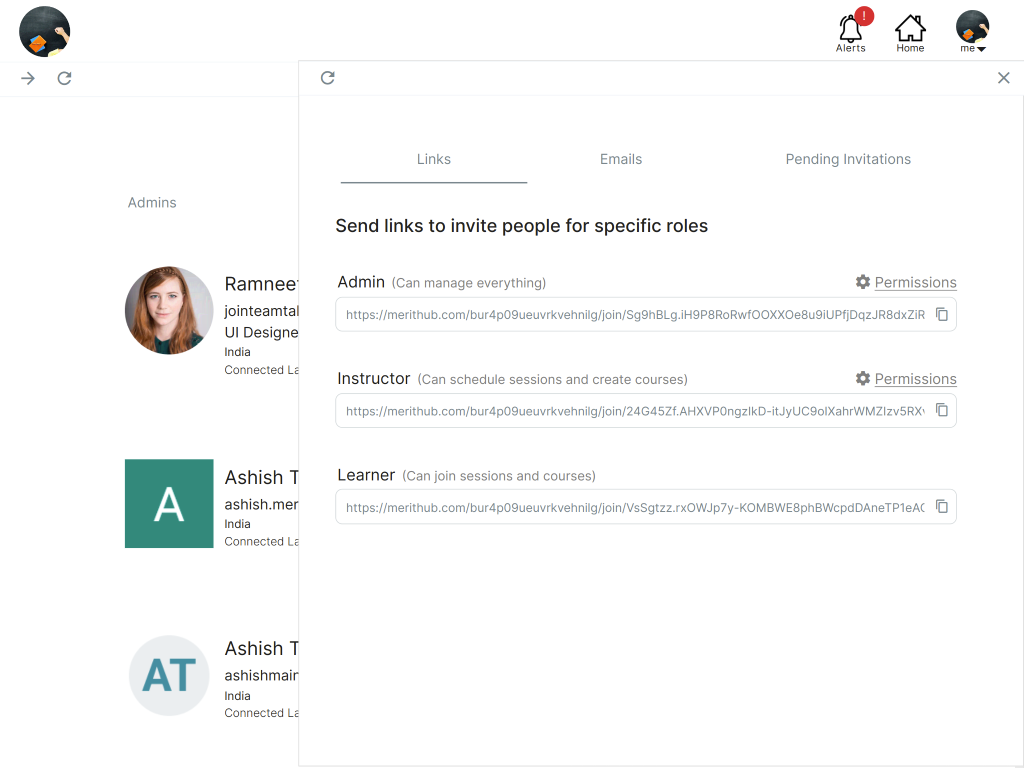The width and height of the screenshot is (1024, 768).
Task: Refresh the invite panel
Action: pyautogui.click(x=327, y=78)
